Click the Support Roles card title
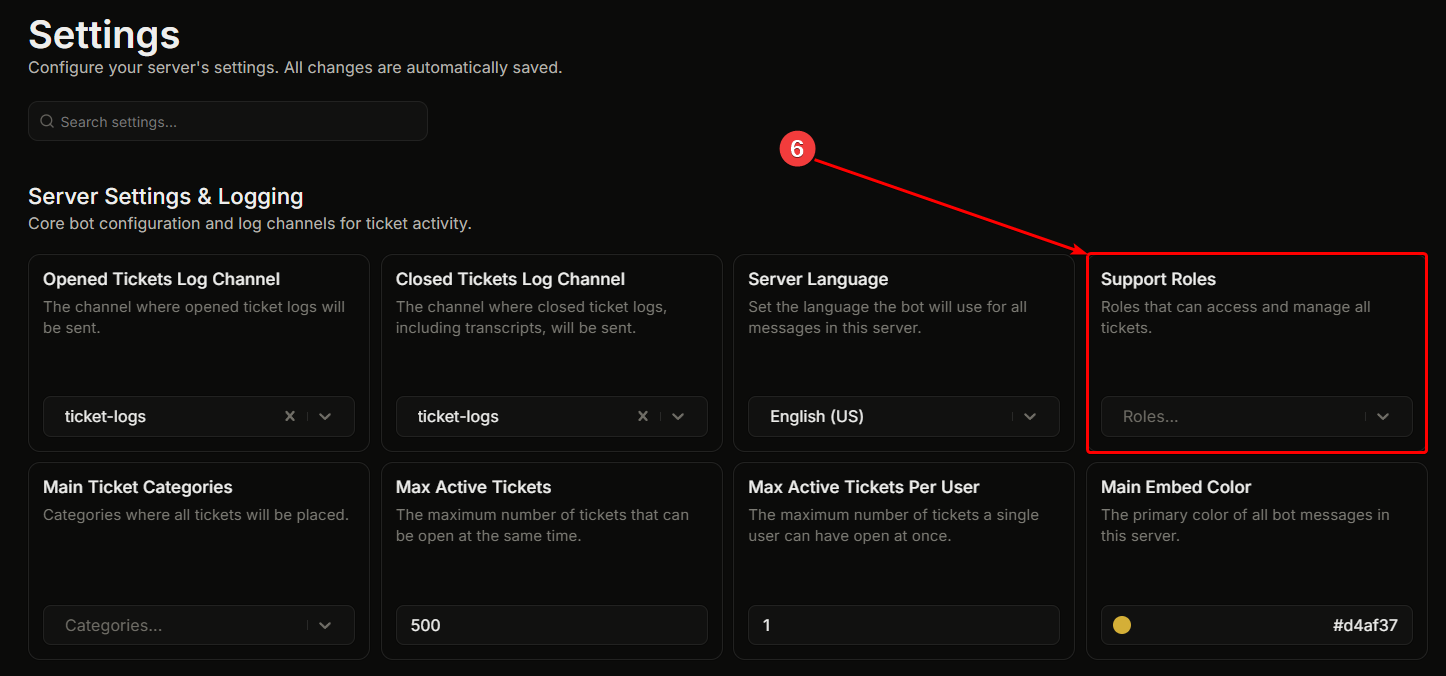 coord(1158,279)
